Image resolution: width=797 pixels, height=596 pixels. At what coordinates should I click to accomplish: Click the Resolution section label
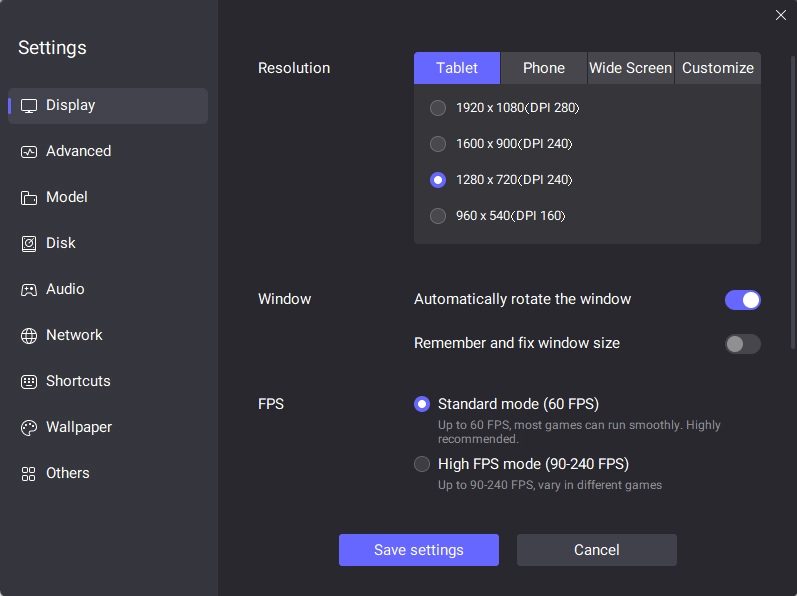point(294,68)
